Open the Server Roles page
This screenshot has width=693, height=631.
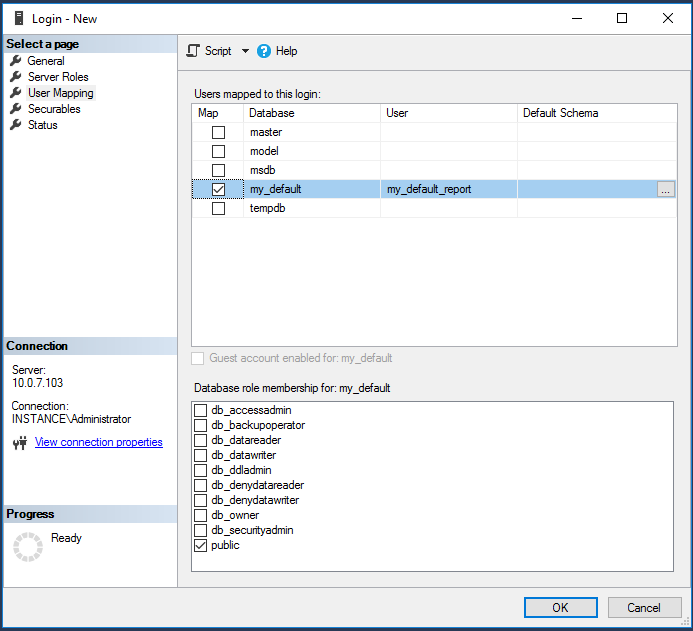tap(58, 77)
